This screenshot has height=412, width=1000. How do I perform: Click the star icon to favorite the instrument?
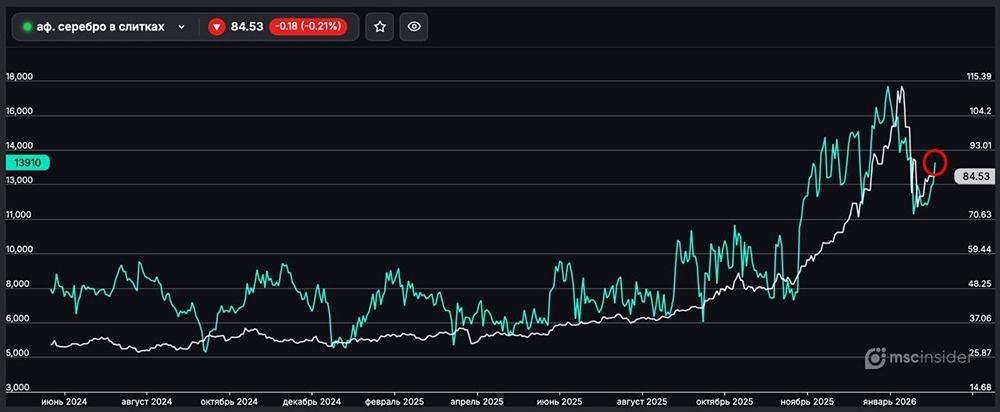379,27
